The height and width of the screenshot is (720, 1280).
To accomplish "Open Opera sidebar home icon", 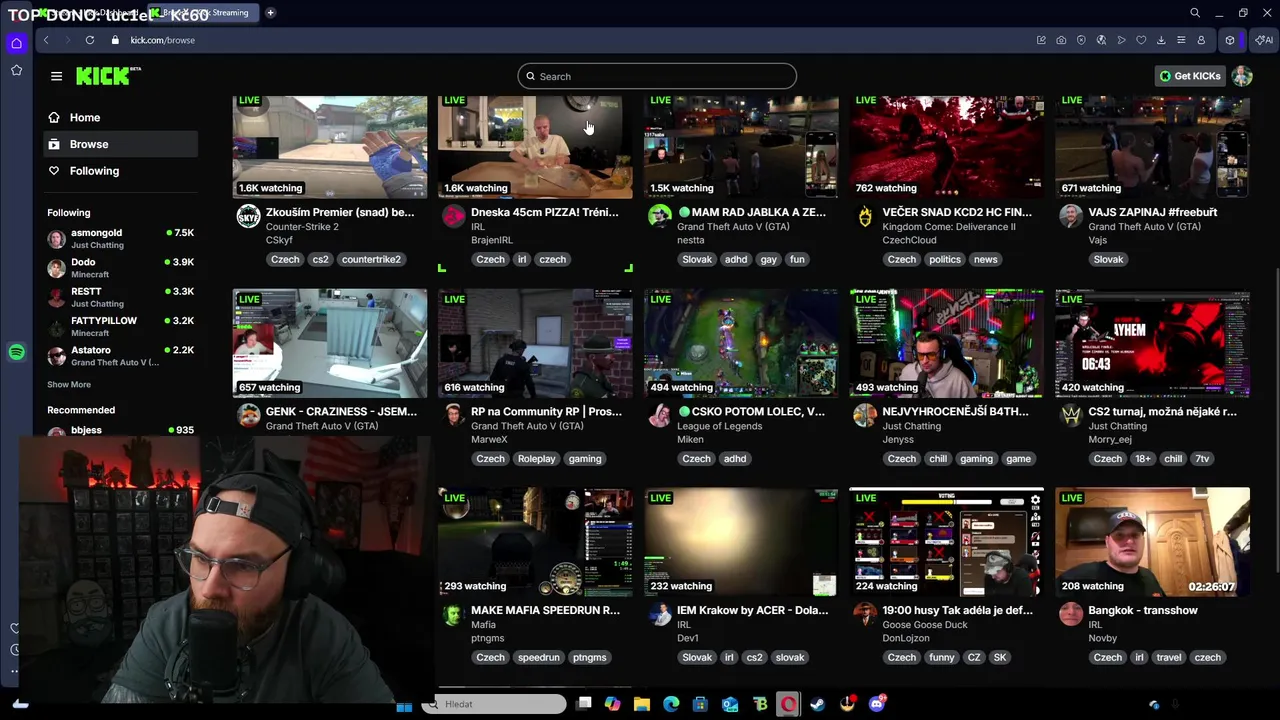I will coord(16,43).
